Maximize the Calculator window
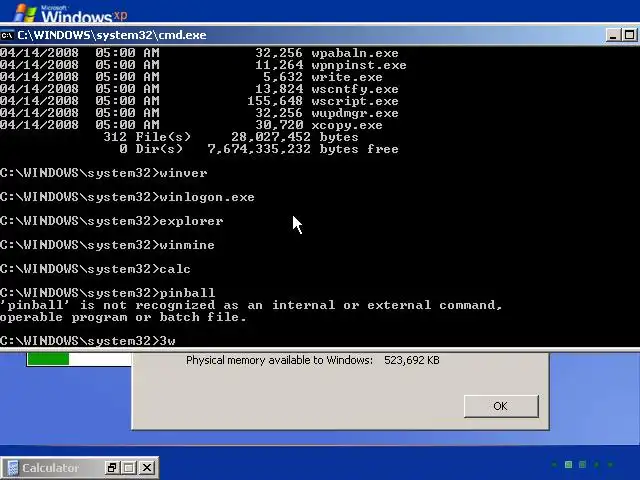Image resolution: width=640 pixels, height=480 pixels. 129,468
